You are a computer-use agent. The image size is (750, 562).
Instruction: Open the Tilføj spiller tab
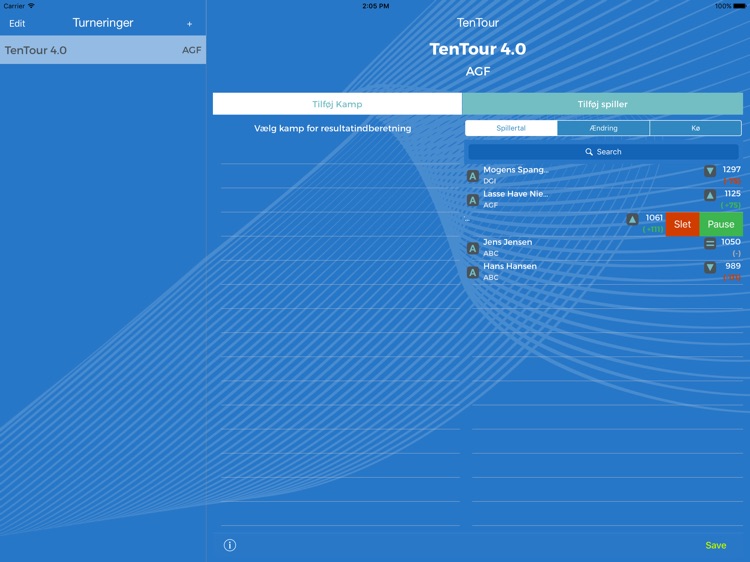(x=602, y=104)
